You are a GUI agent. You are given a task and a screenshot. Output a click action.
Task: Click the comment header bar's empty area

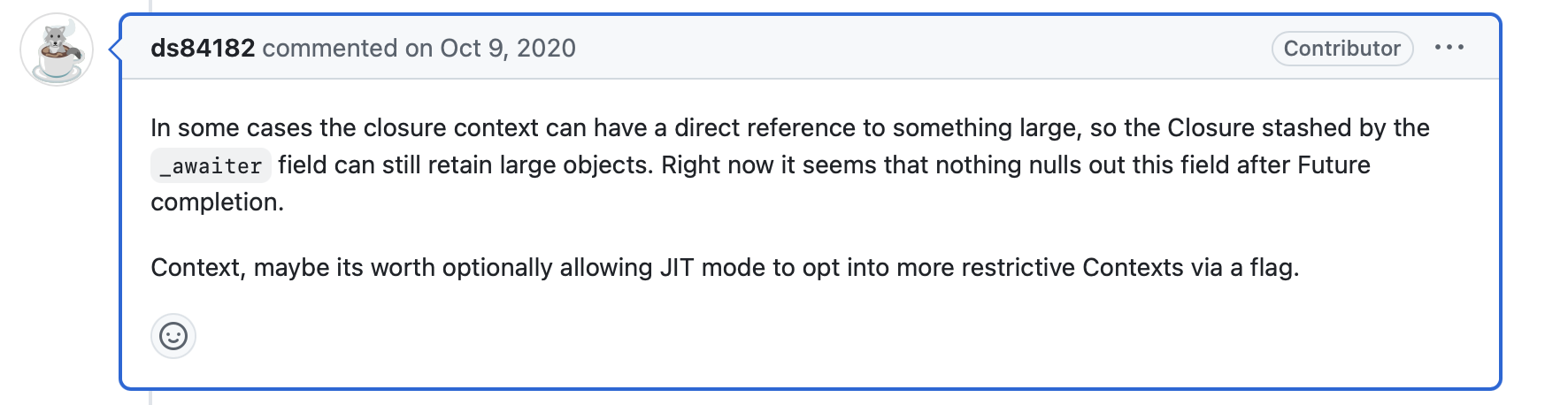(x=920, y=48)
